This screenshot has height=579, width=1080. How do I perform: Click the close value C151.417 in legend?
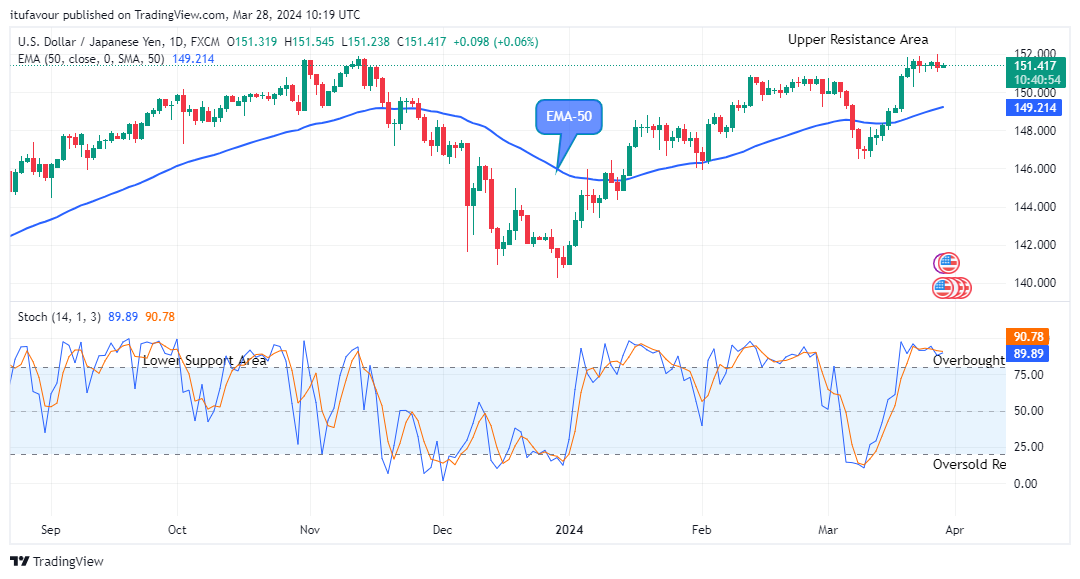422,42
